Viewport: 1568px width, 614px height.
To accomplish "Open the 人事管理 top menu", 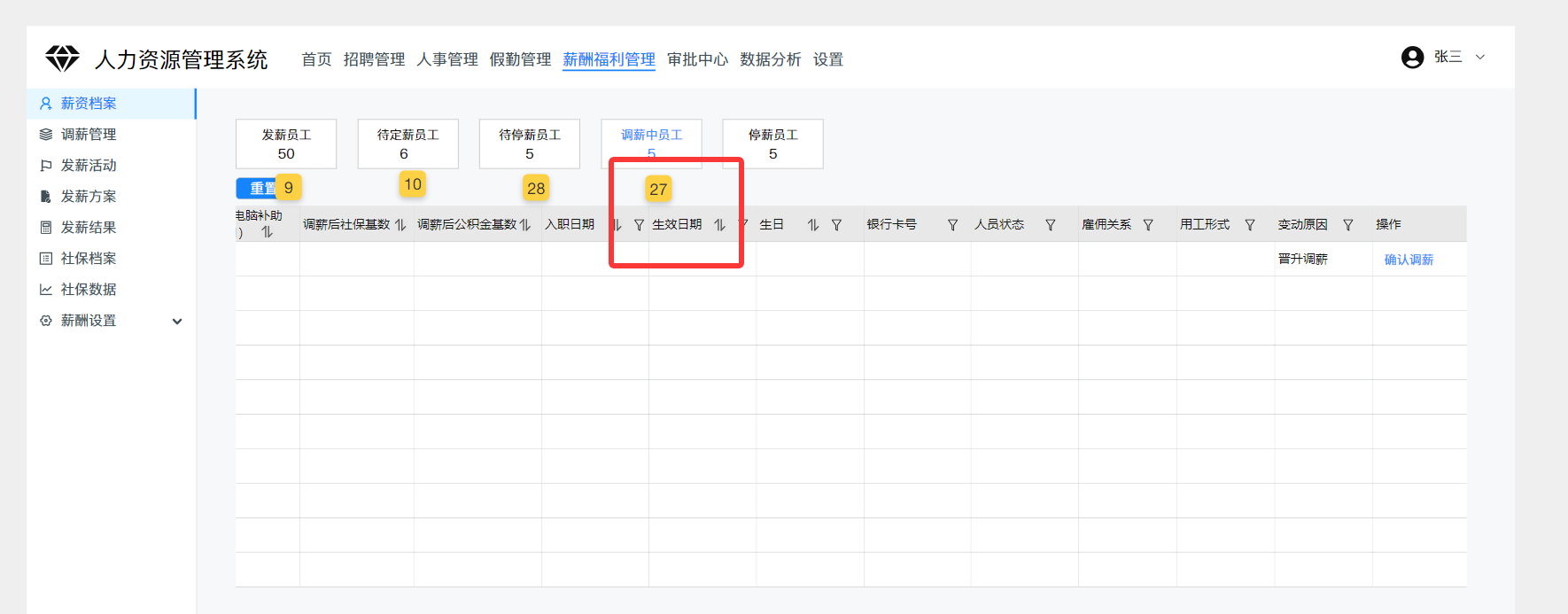I will coord(447,59).
